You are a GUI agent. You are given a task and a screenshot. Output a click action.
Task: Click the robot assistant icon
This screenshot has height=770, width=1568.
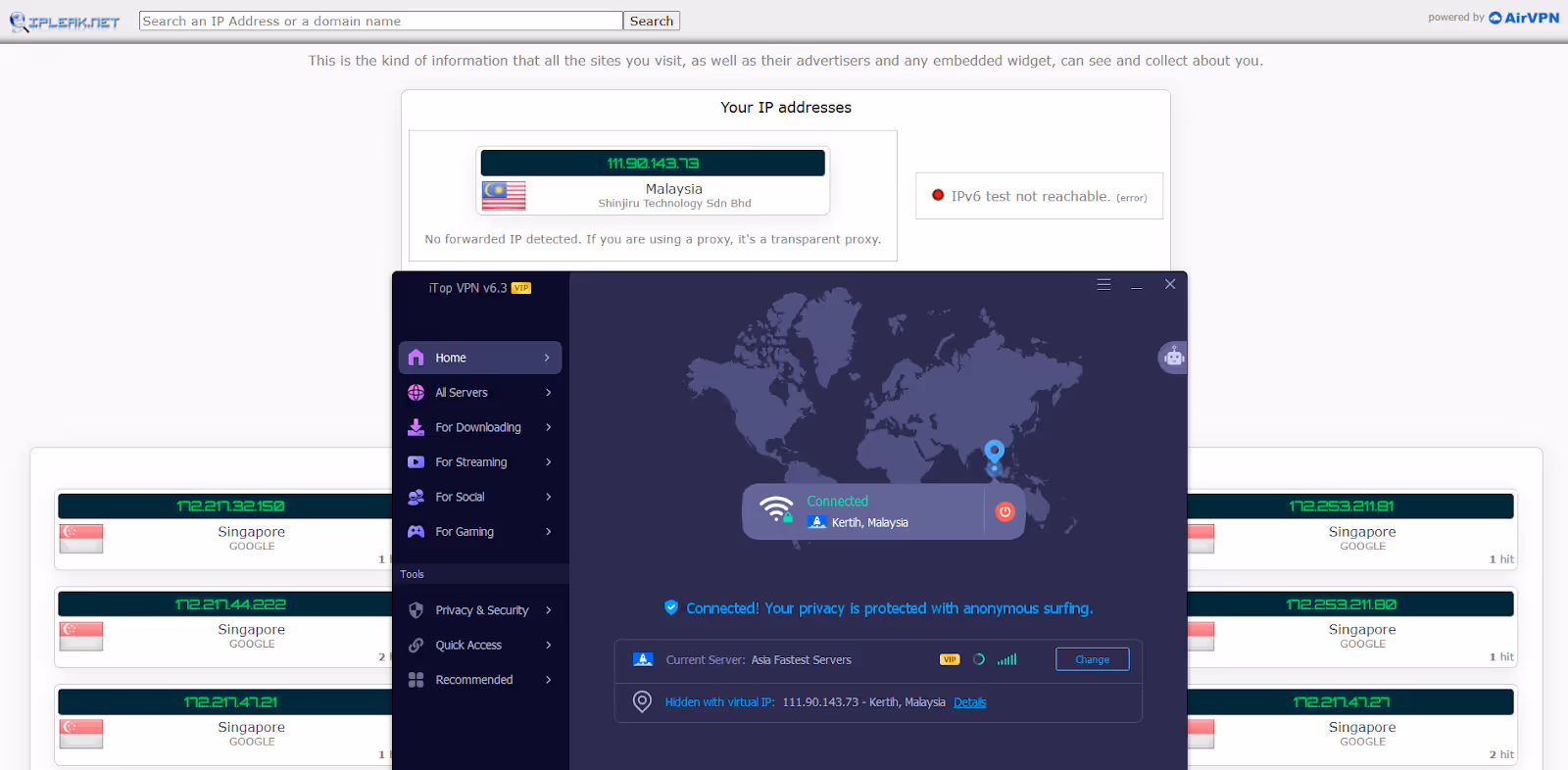pyautogui.click(x=1173, y=358)
